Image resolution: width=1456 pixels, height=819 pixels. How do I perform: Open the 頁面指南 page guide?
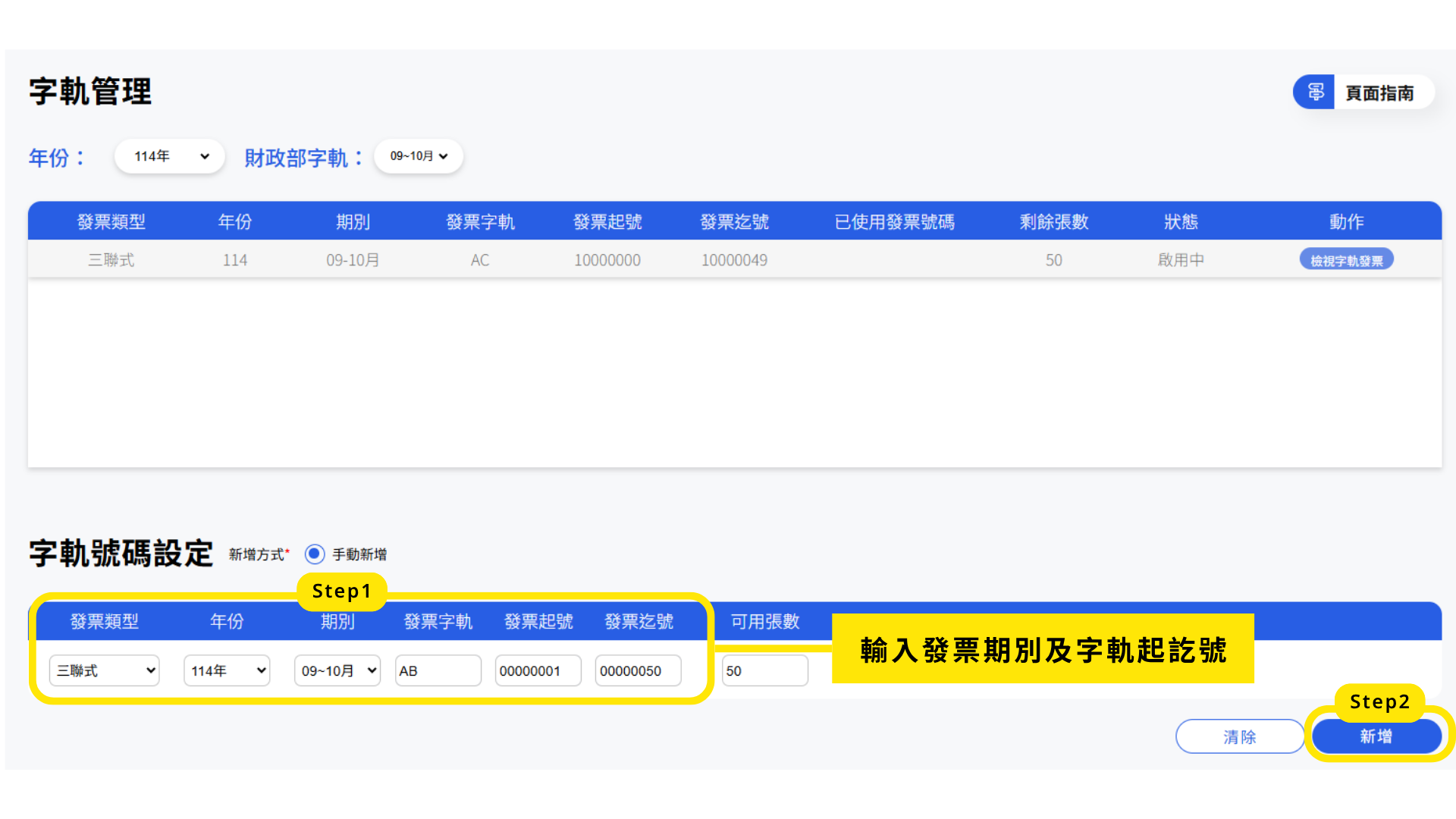[1379, 93]
